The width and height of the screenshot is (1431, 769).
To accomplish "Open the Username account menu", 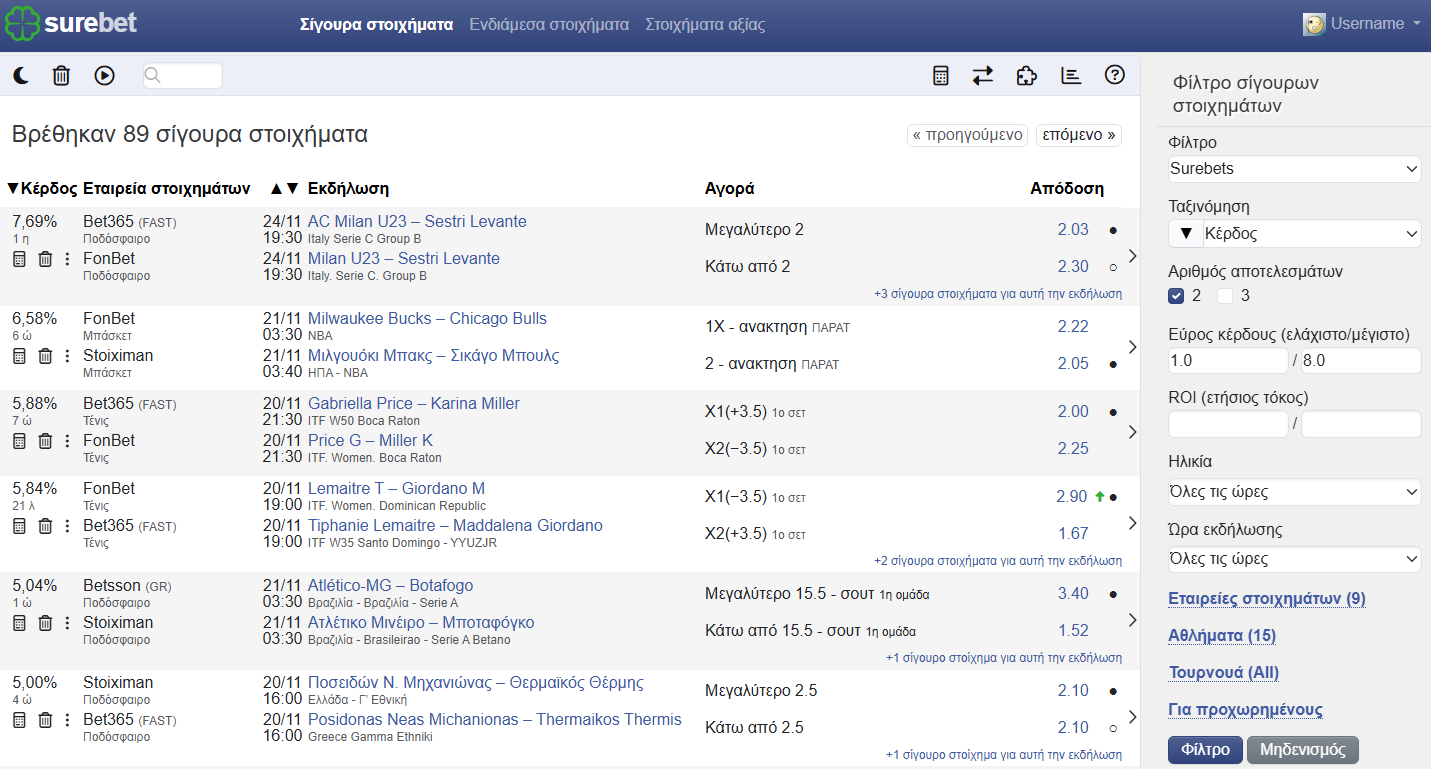I will pyautogui.click(x=1364, y=24).
